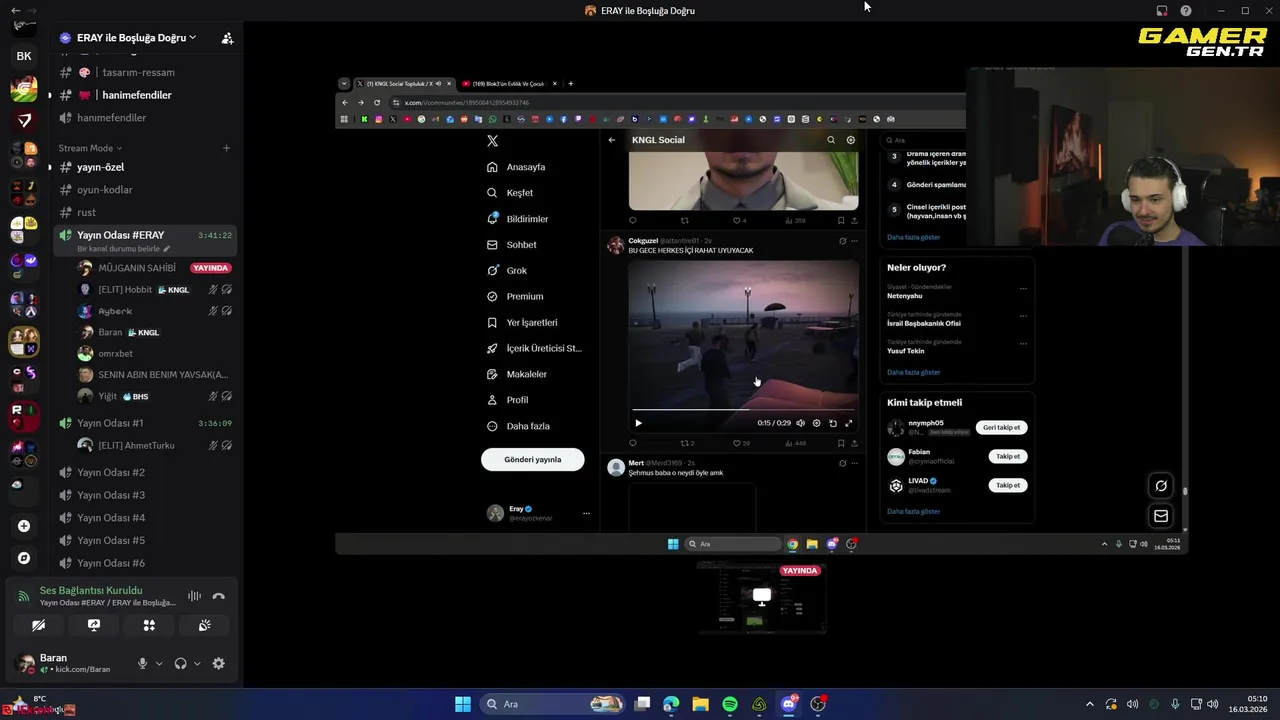Click the Baran user profile avatar
This screenshot has height=720, width=1280.
point(25,663)
